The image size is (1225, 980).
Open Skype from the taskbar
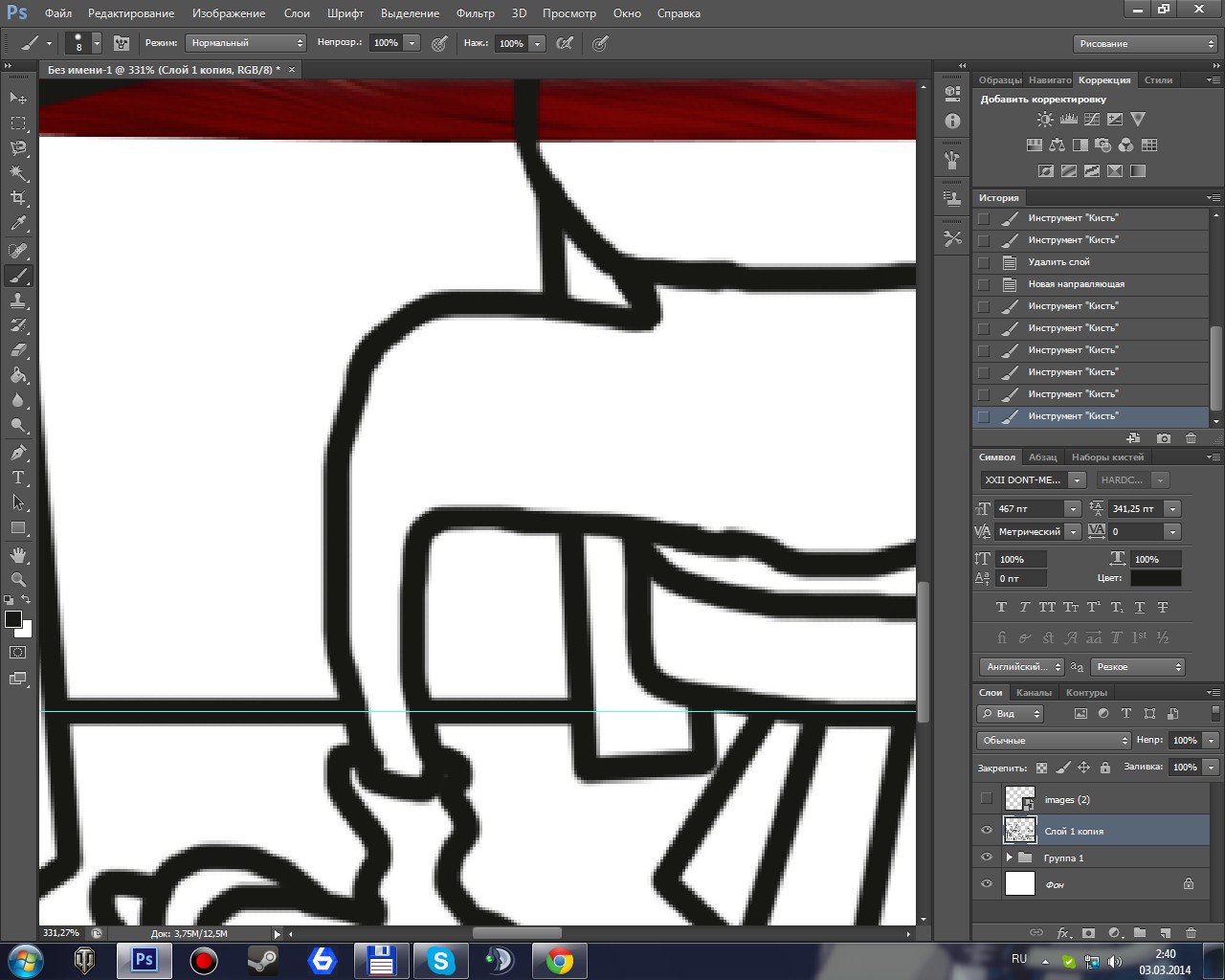[x=440, y=961]
